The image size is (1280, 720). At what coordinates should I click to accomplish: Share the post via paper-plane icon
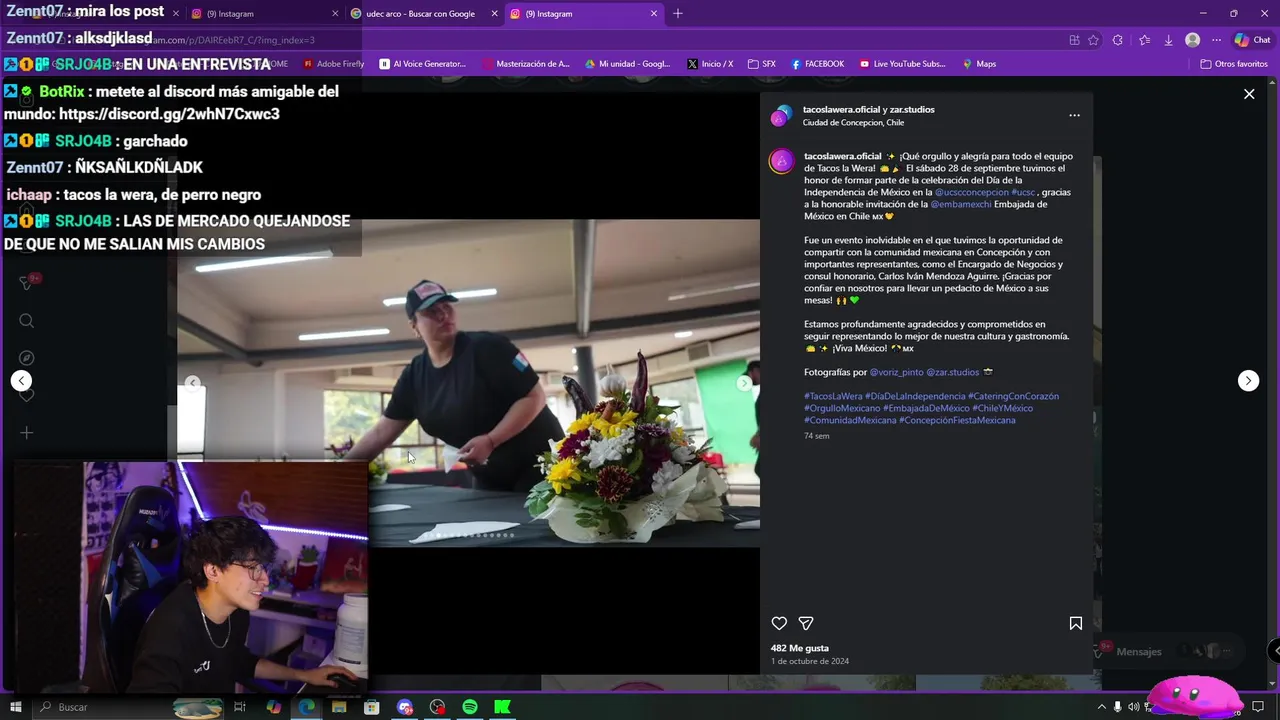806,623
